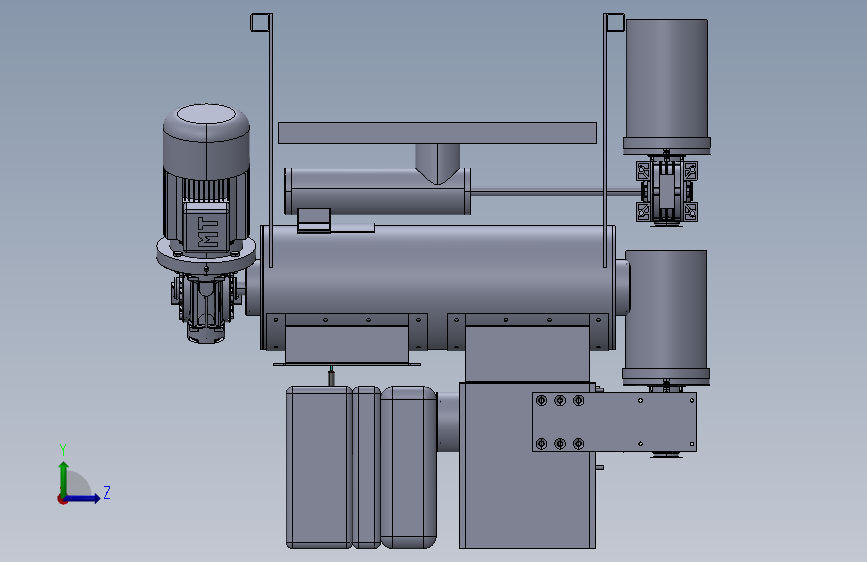Click the red origin dot of the coordinate triad
This screenshot has width=867, height=562.
[62, 499]
